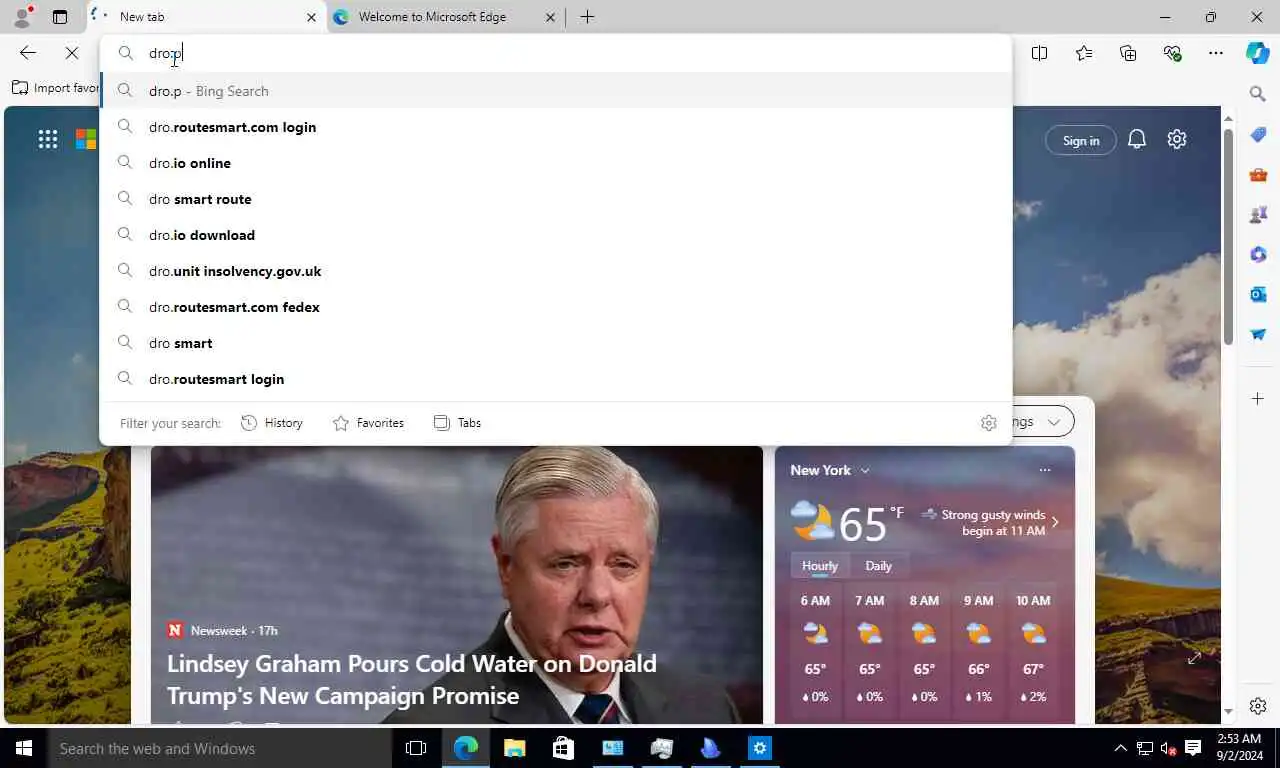The height and width of the screenshot is (768, 1280).
Task: Add sidebar app with plus icon
Action: (1258, 399)
